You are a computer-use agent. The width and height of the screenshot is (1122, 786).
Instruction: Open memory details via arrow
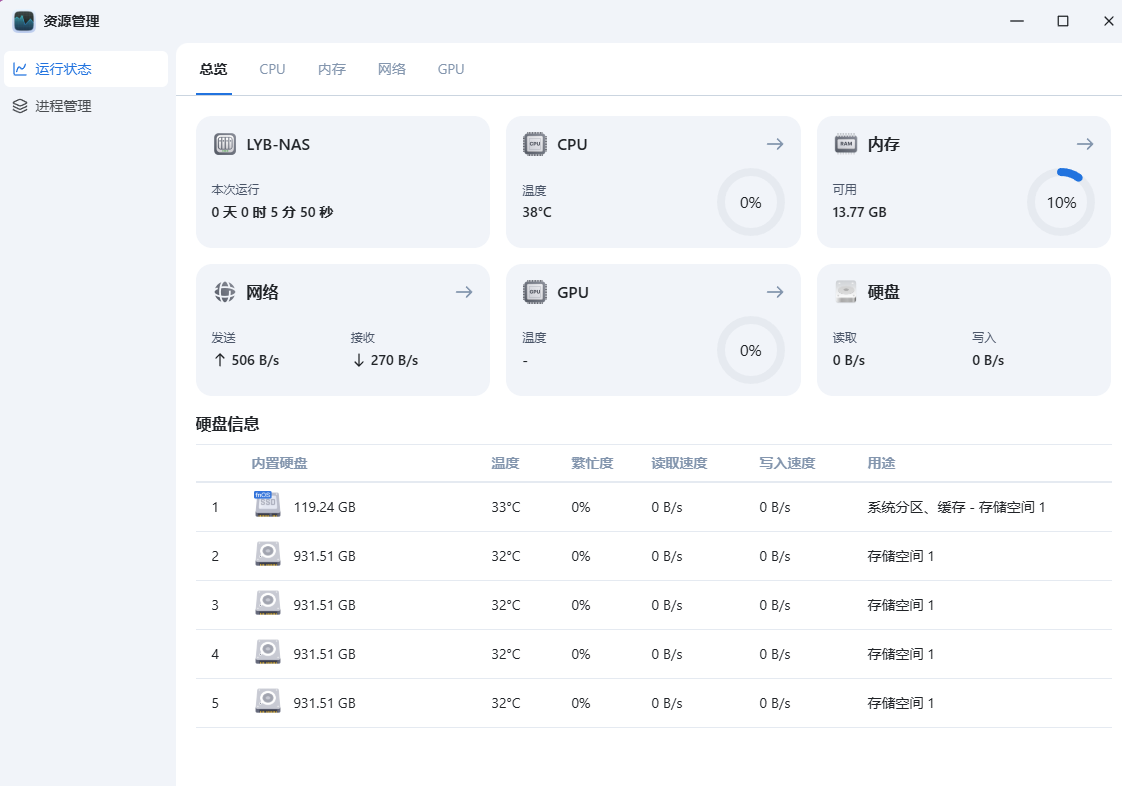tap(1085, 144)
